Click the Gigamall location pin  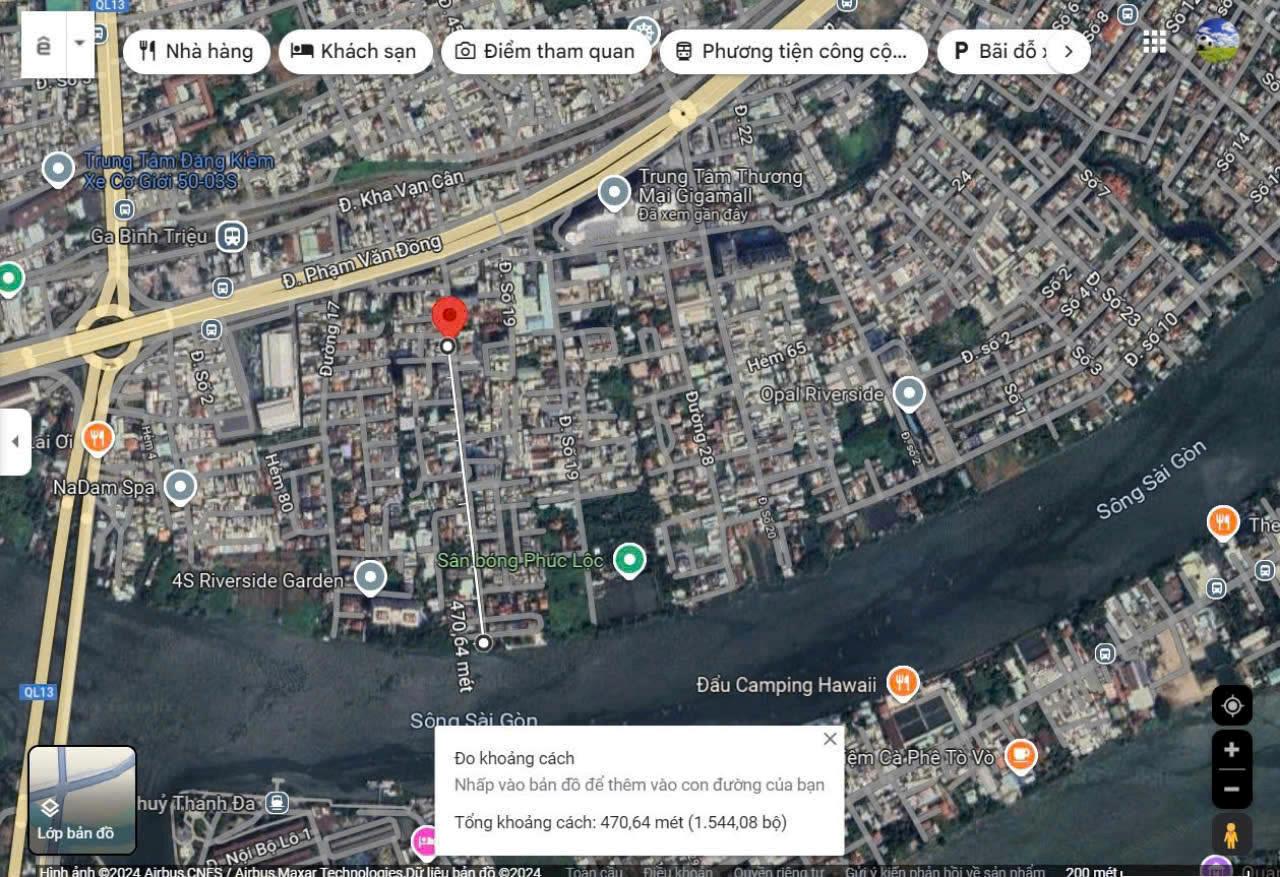tap(614, 192)
